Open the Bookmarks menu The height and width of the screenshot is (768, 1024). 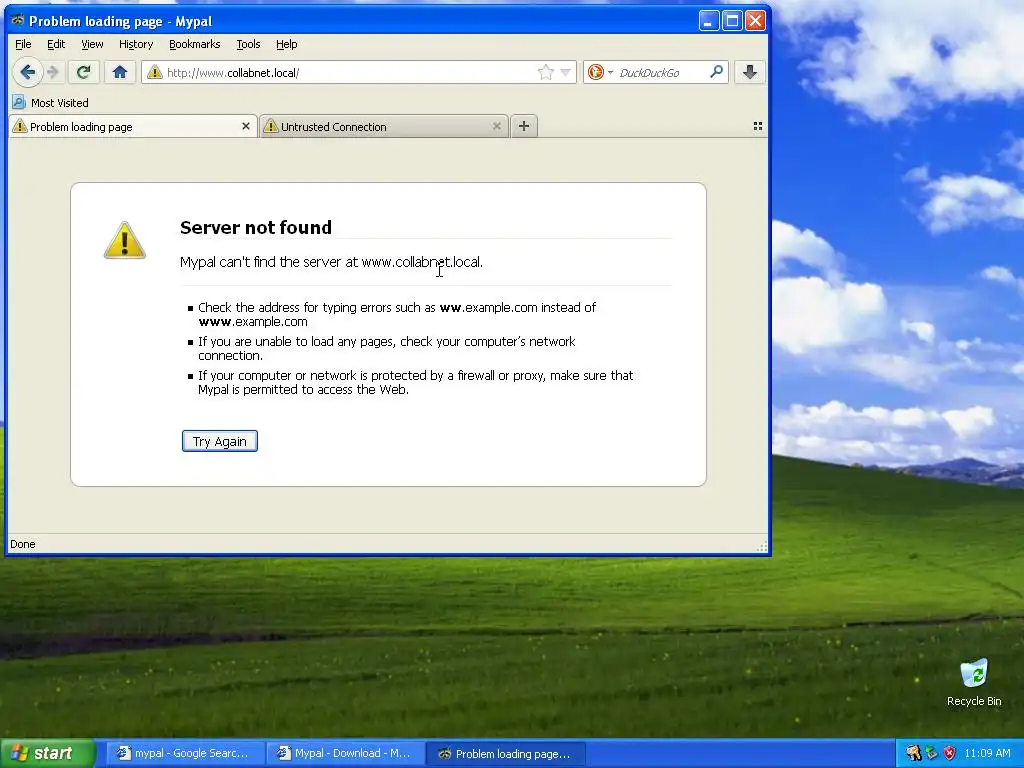(195, 44)
